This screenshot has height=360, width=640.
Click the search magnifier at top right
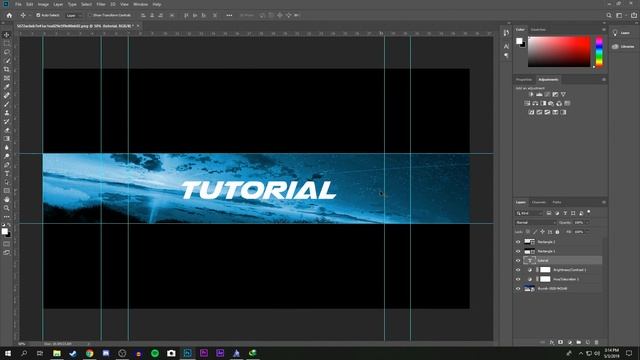[609, 15]
